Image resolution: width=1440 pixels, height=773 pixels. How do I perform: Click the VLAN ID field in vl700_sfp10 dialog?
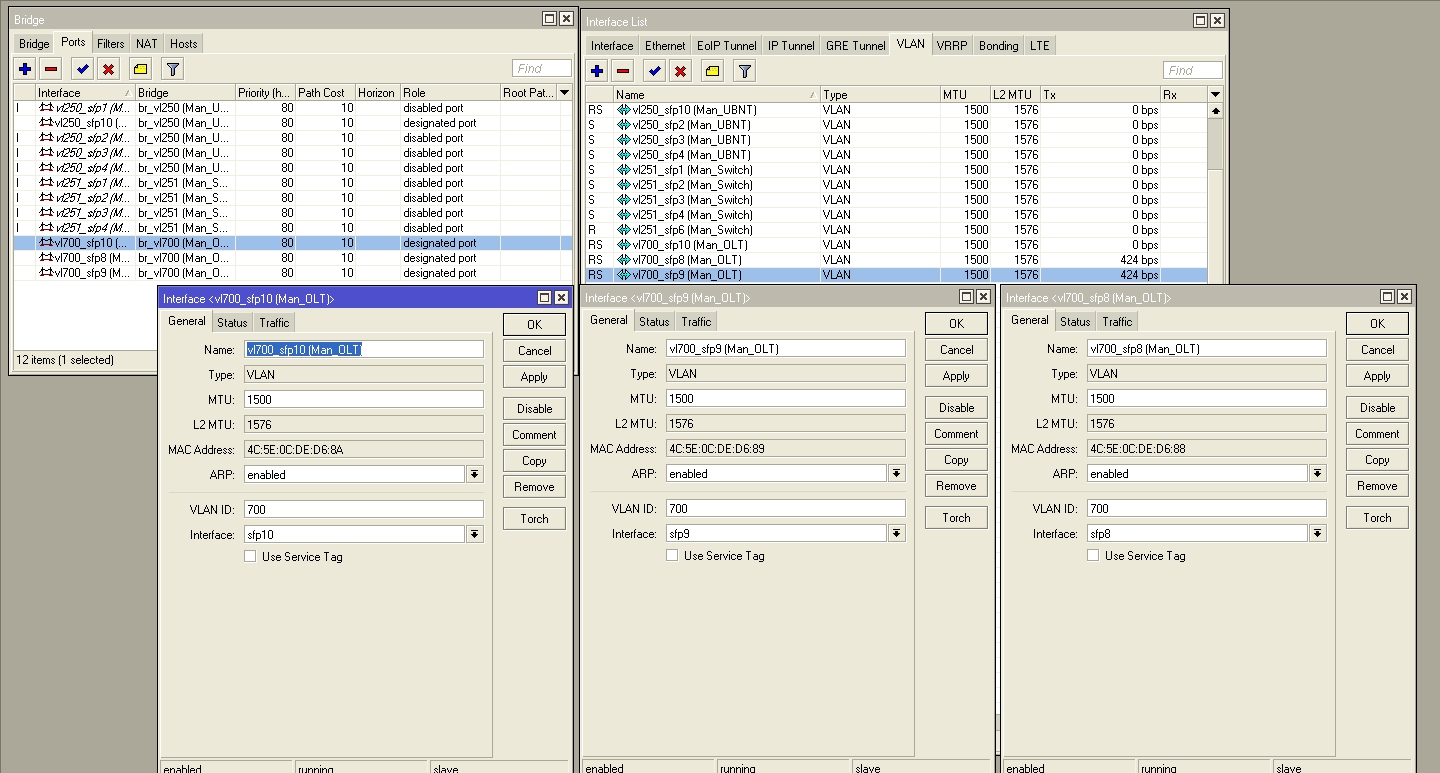click(x=364, y=509)
